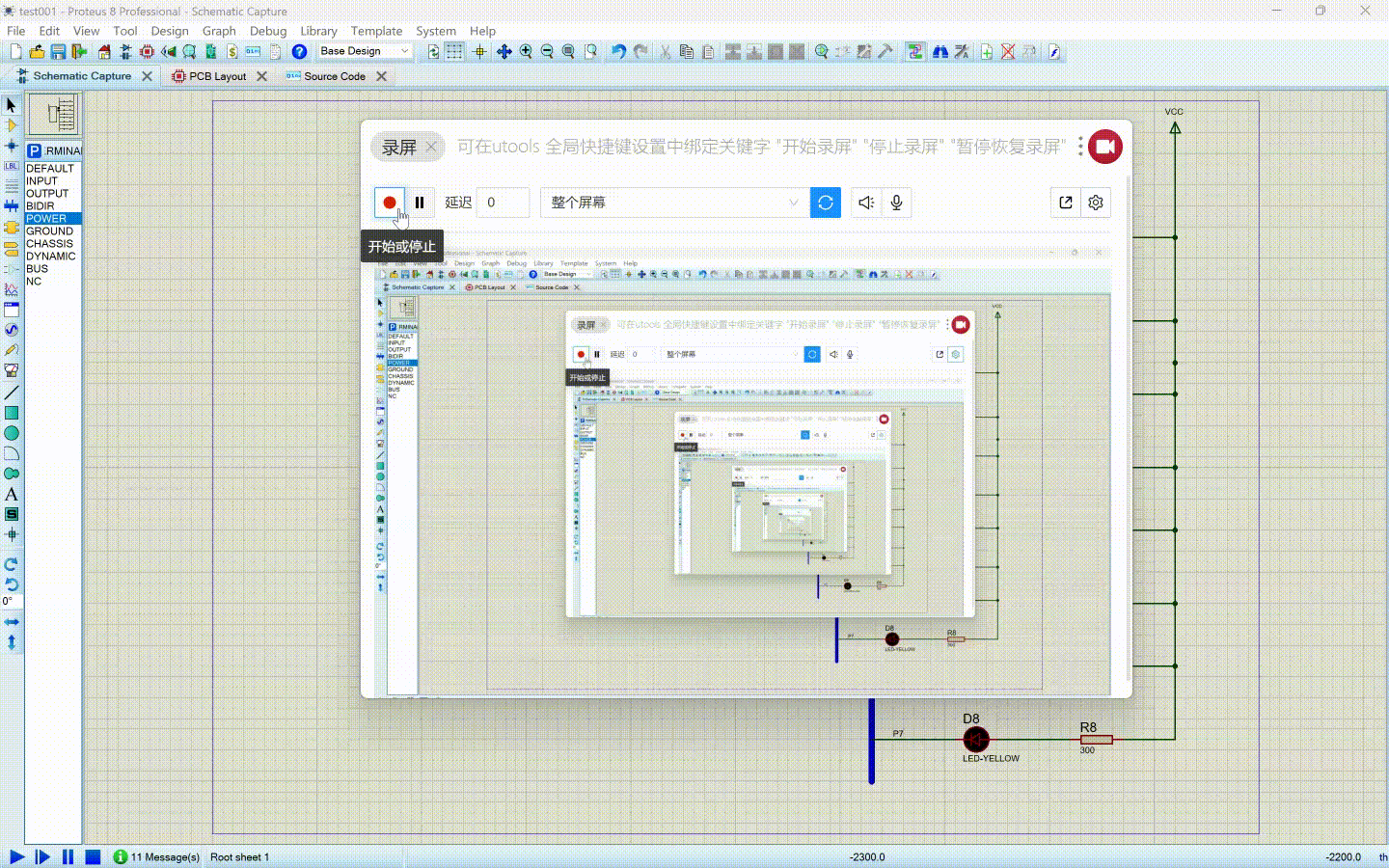Switch to the Source Code tab

[334, 76]
